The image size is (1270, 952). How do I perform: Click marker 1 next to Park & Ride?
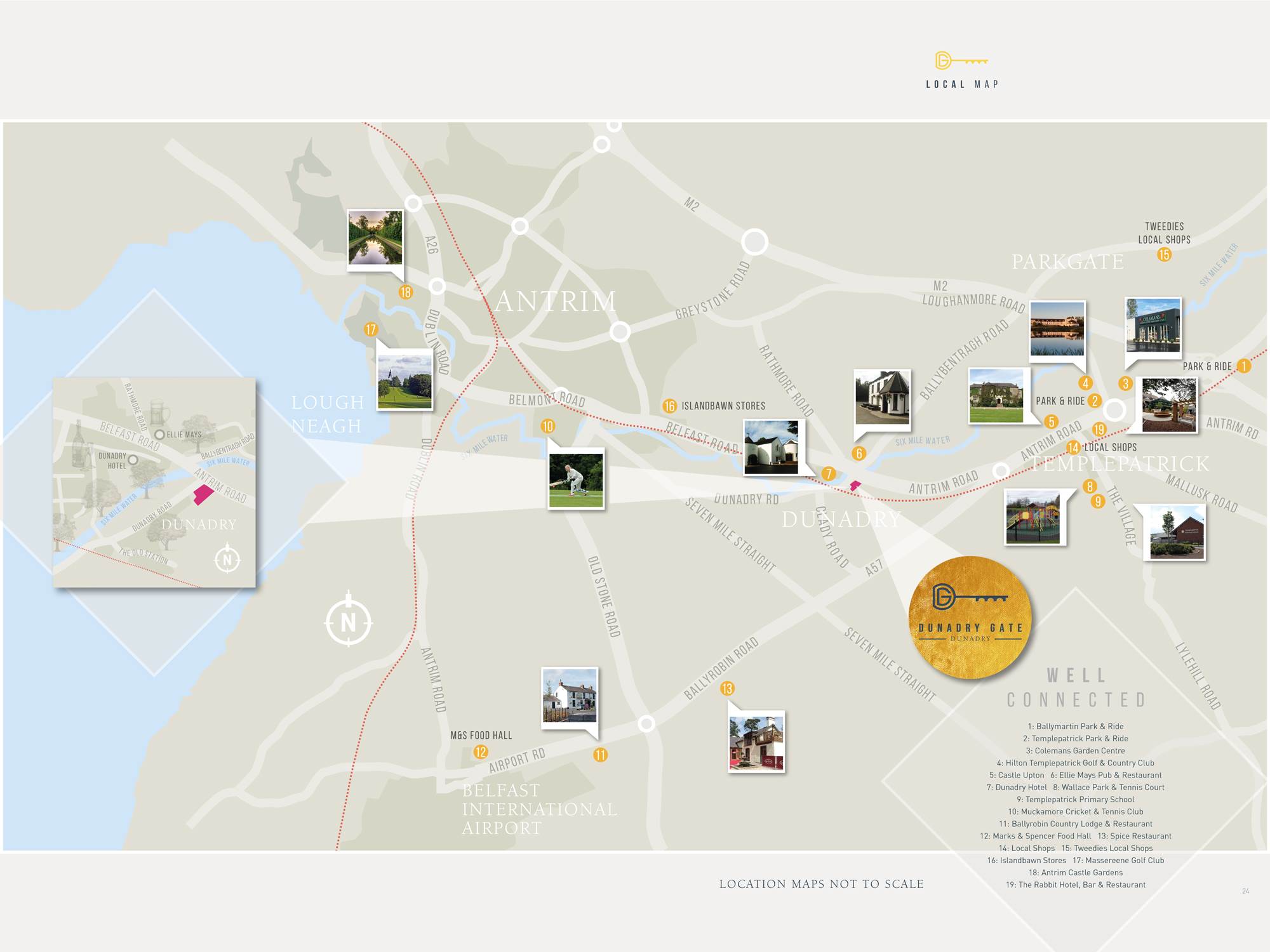(1244, 366)
